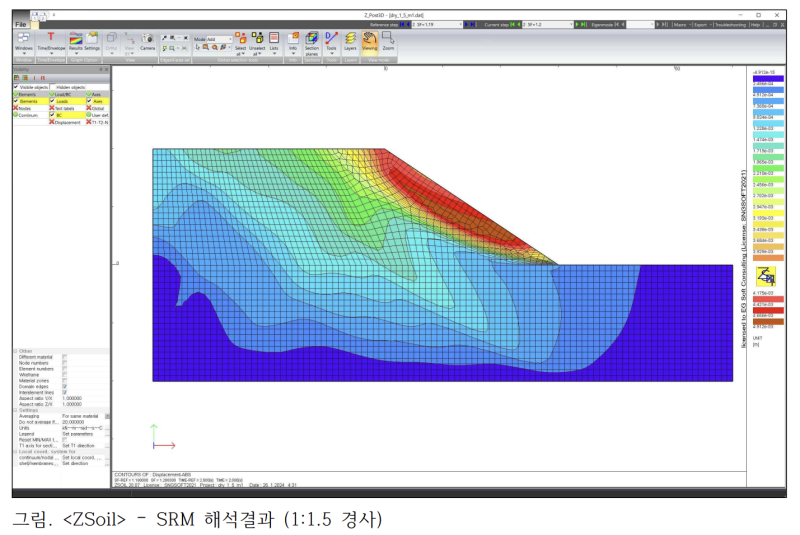Open the Help menu

pyautogui.click(x=755, y=24)
